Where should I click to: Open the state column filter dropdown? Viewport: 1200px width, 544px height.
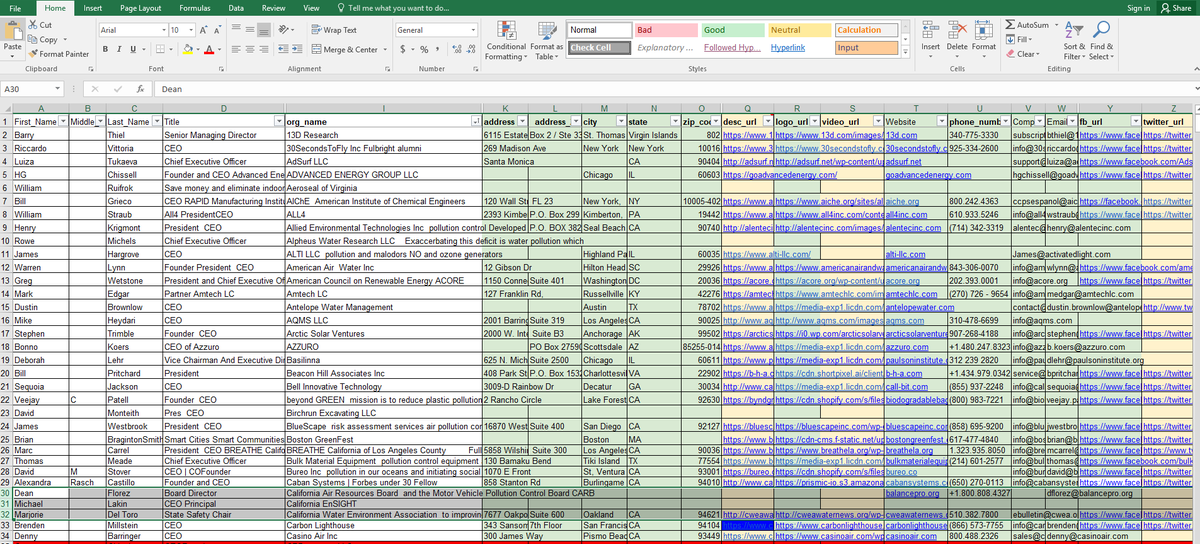pos(676,121)
